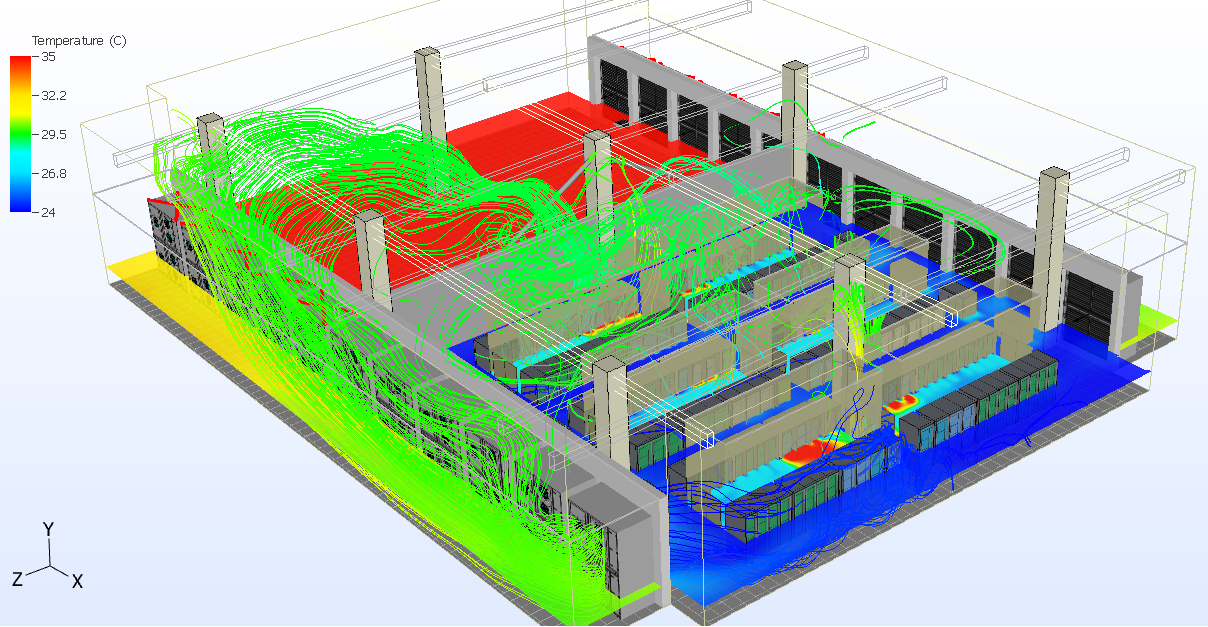Viewport: 1208px width, 627px height.
Task: Click the Y axis label on triad
Action: tap(48, 529)
